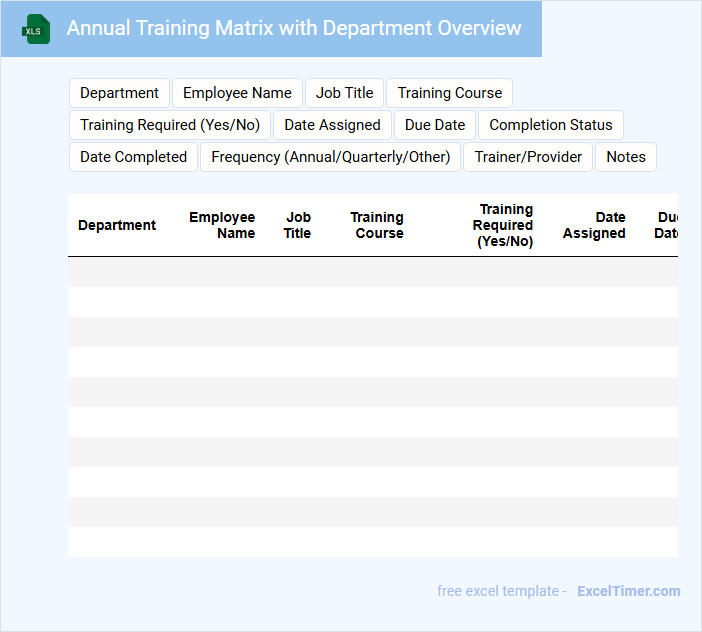Screen dimensions: 702x632
Task: Open the ExcelTimer.com link
Action: pyautogui.click(x=629, y=591)
